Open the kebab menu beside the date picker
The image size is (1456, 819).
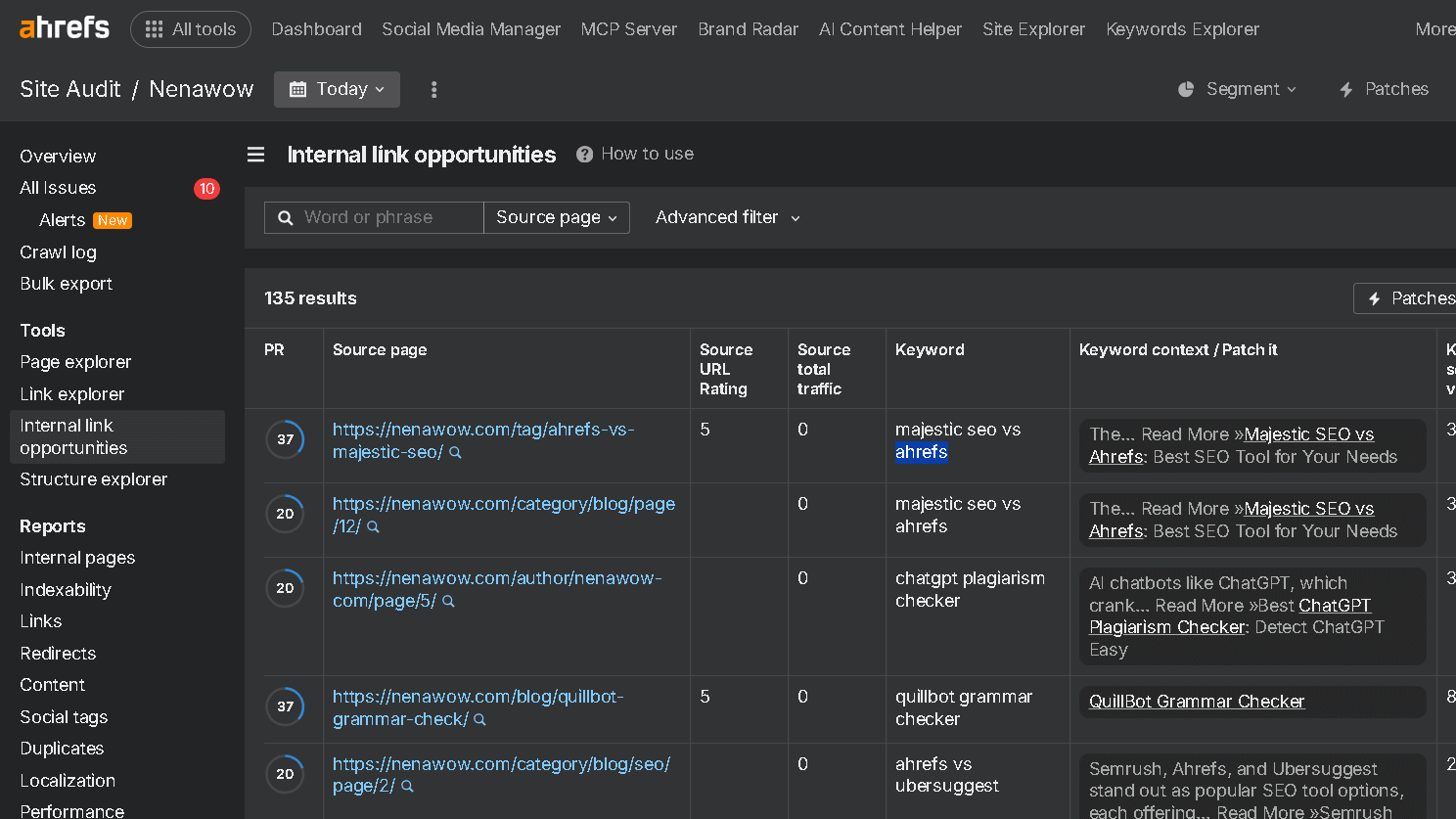point(433,89)
